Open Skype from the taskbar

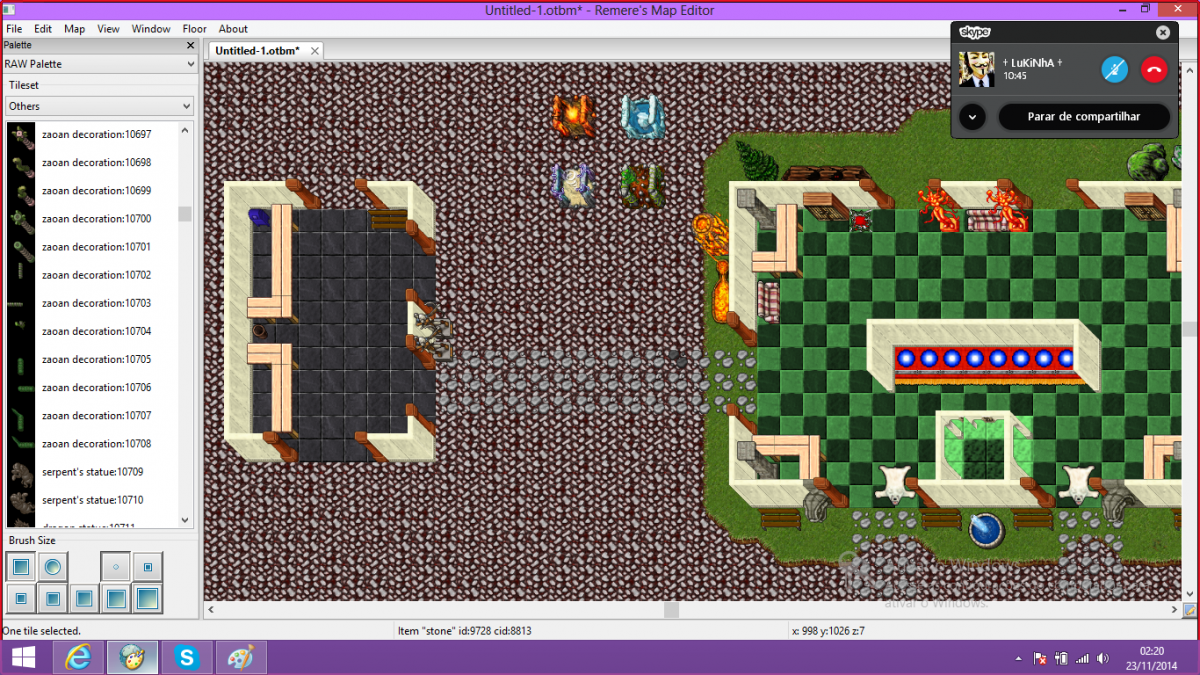187,658
